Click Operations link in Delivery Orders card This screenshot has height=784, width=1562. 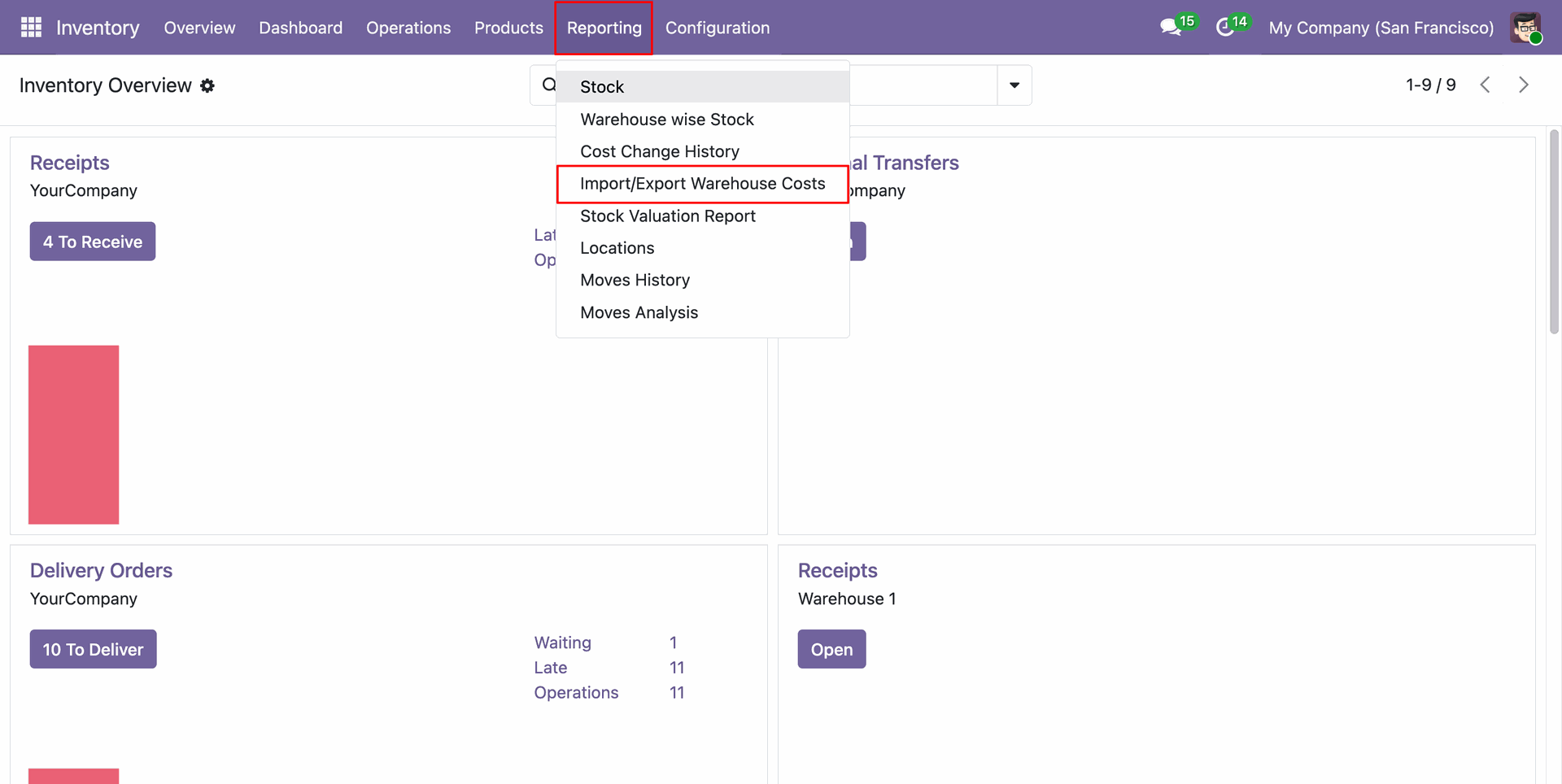click(576, 693)
